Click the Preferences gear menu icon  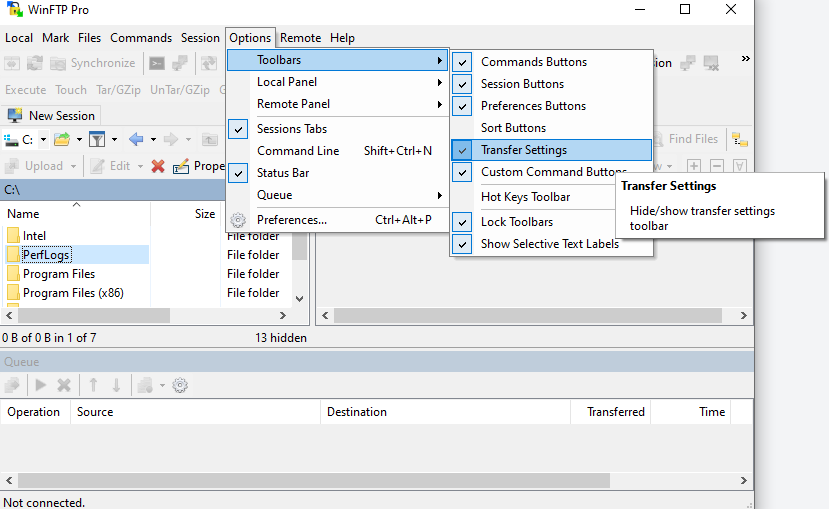pyautogui.click(x=238, y=220)
